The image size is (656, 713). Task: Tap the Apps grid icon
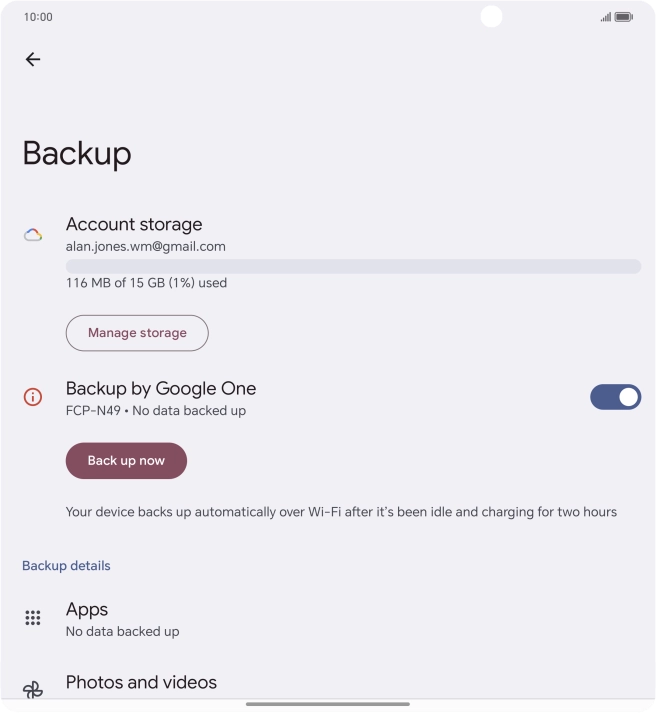tap(33, 618)
